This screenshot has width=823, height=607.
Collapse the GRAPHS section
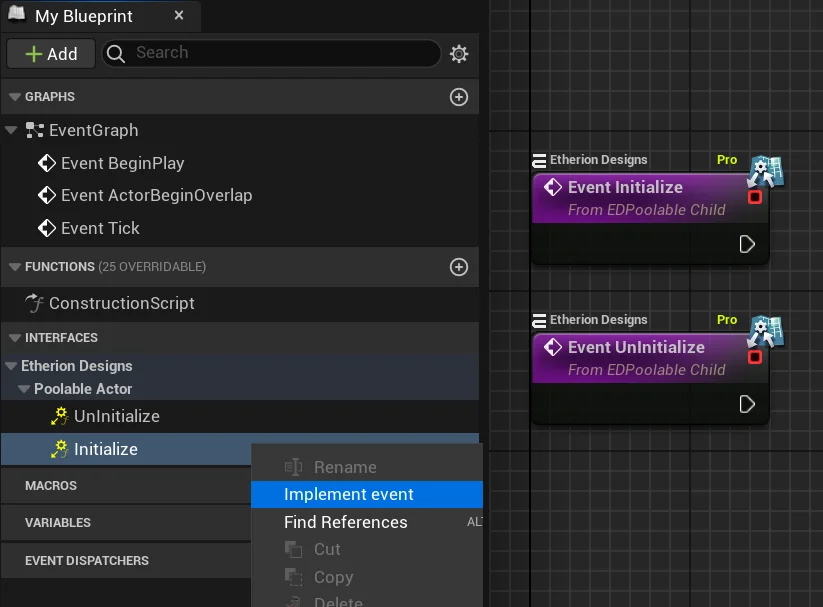[15, 97]
